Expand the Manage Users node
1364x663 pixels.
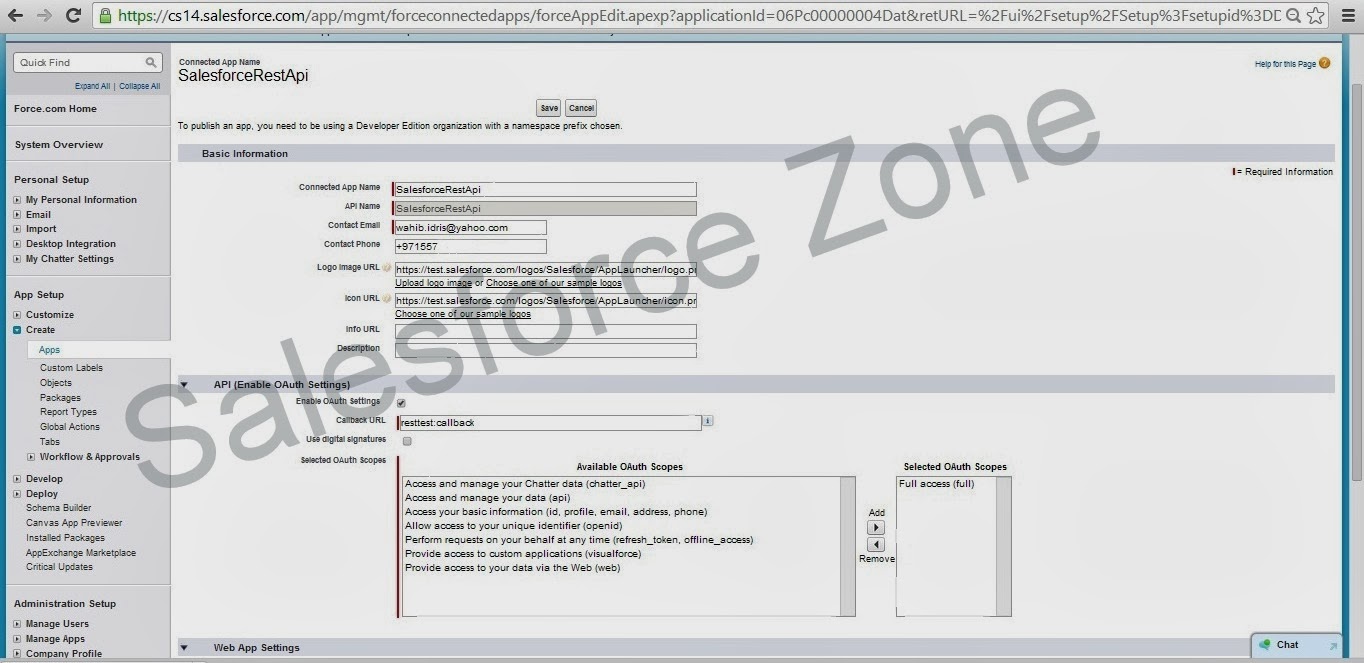tap(17, 624)
